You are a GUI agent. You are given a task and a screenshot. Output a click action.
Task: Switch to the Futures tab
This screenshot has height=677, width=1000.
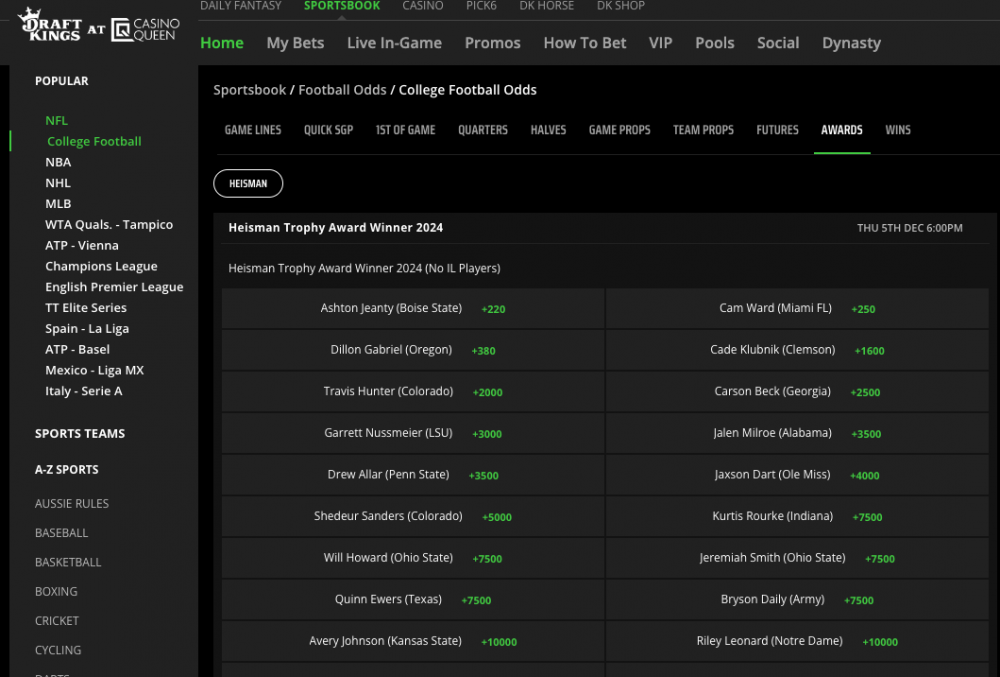click(777, 130)
